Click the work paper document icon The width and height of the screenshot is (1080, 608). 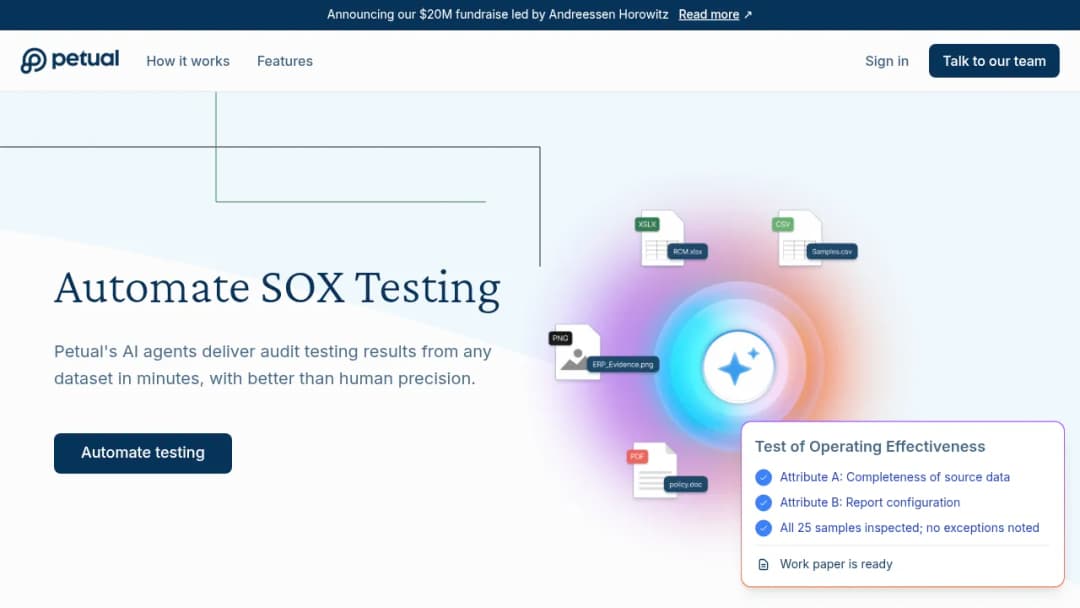[x=763, y=565]
